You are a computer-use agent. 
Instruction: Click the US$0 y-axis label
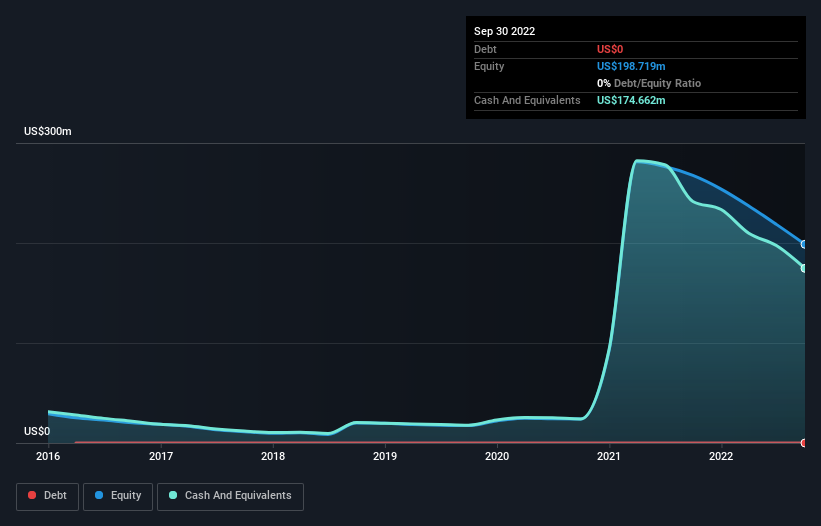coord(37,431)
